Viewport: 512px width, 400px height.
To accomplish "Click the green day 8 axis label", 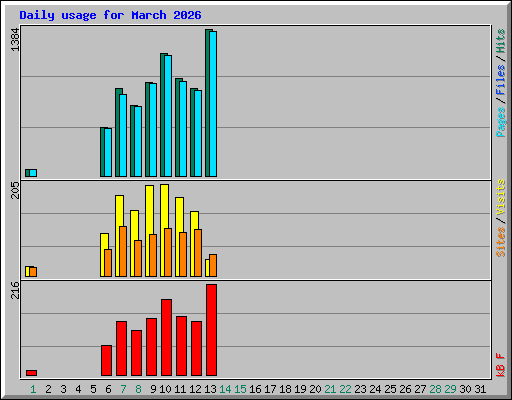I will tap(138, 389).
